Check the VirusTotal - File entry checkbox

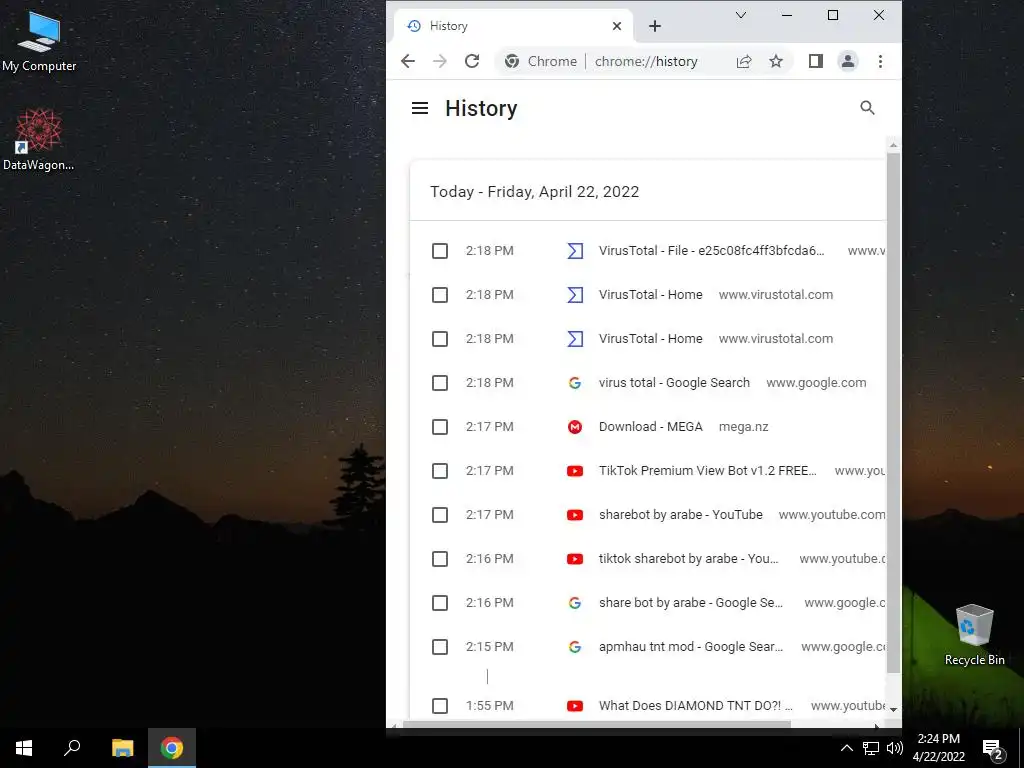(440, 251)
